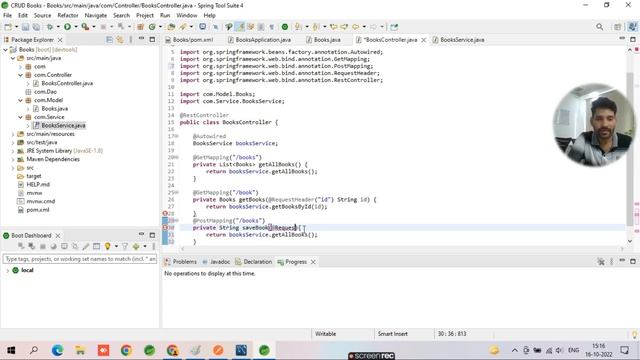Open Microsoft Edge from taskbar
This screenshot has height=360, width=640.
(57, 350)
